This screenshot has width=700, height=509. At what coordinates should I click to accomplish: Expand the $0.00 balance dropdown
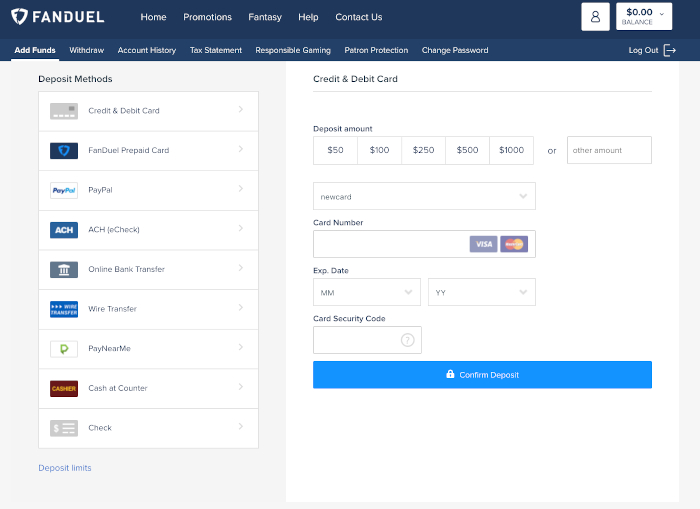[644, 17]
